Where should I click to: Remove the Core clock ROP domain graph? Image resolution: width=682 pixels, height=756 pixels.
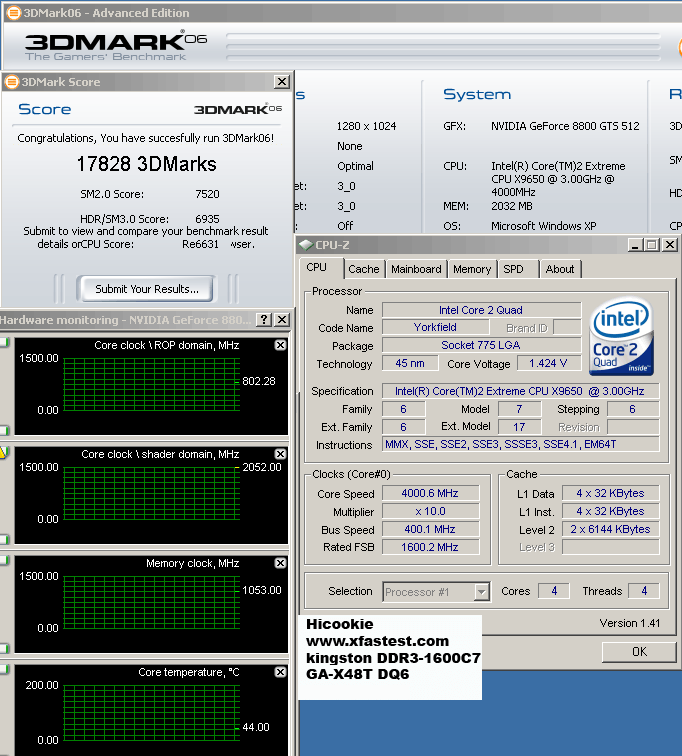point(281,345)
